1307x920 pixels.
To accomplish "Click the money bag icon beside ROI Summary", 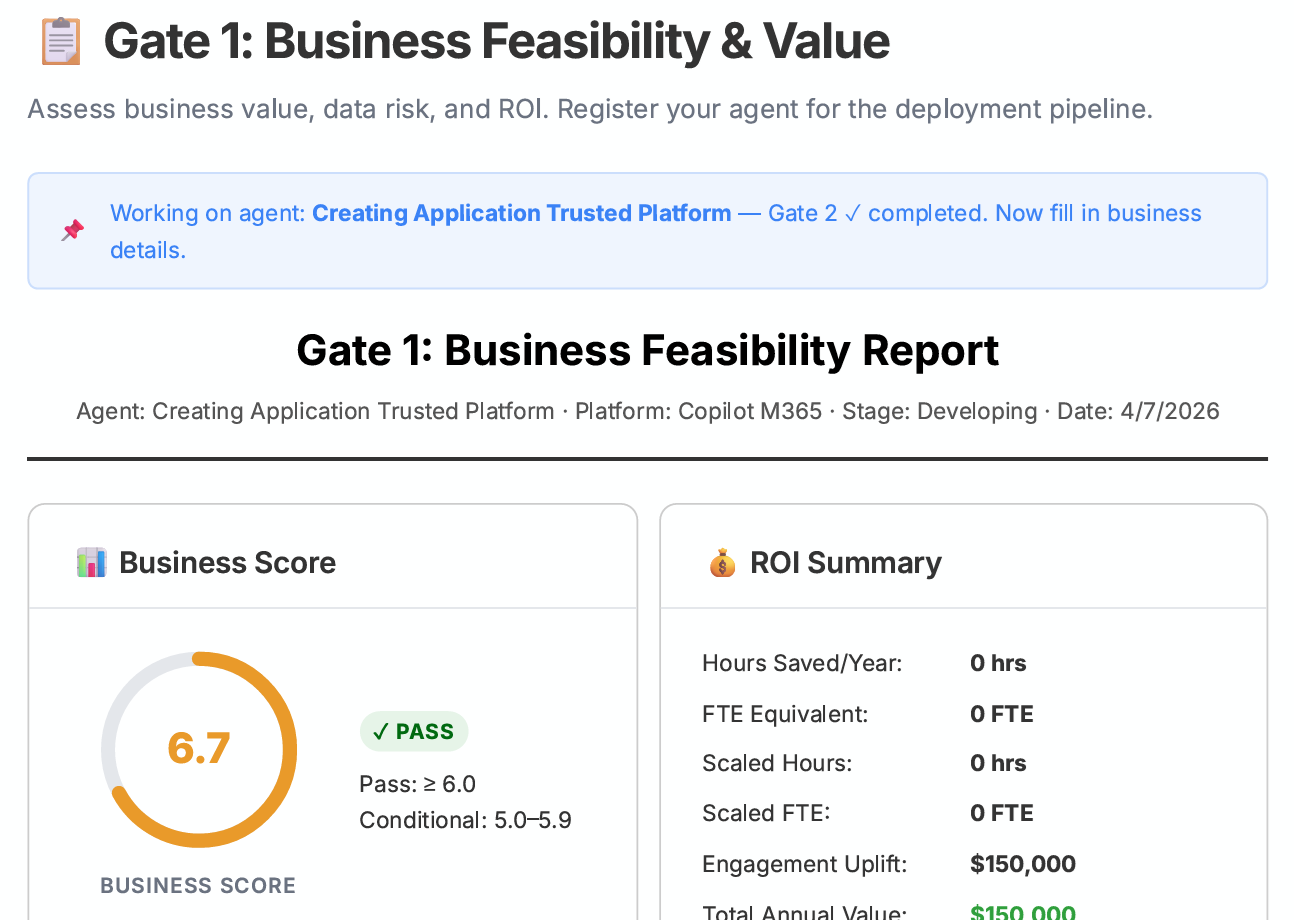I will point(722,563).
